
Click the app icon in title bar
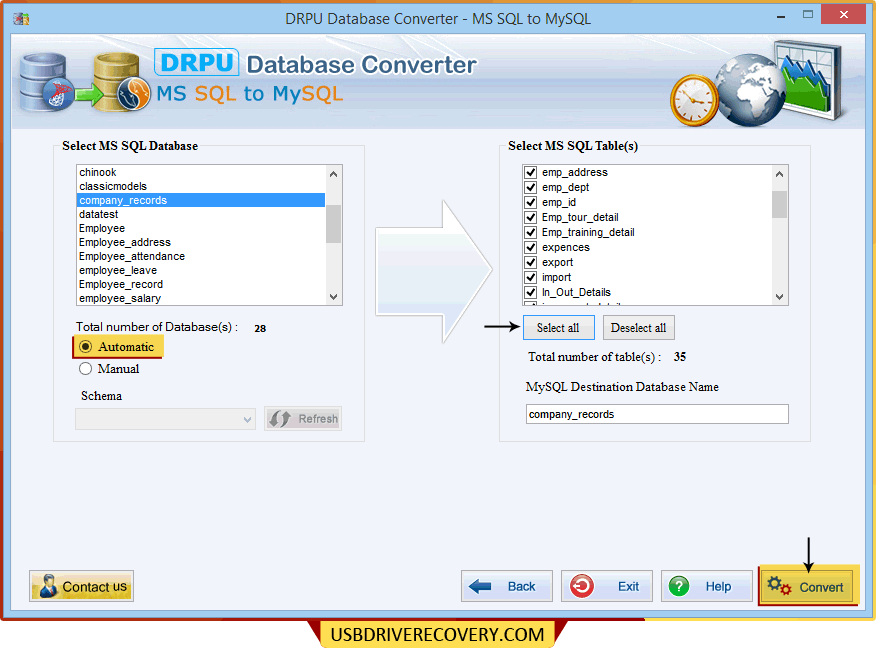pos(21,18)
